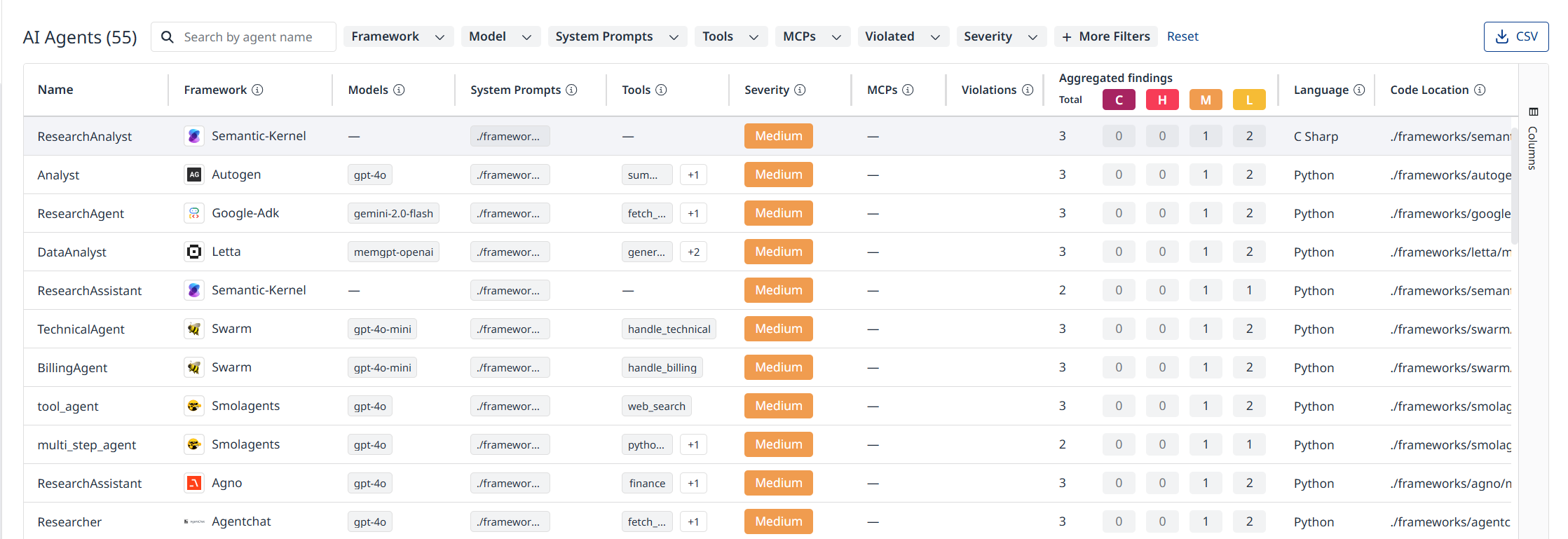This screenshot has width=1568, height=539.
Task: Click the More Filters button
Action: click(x=1106, y=36)
